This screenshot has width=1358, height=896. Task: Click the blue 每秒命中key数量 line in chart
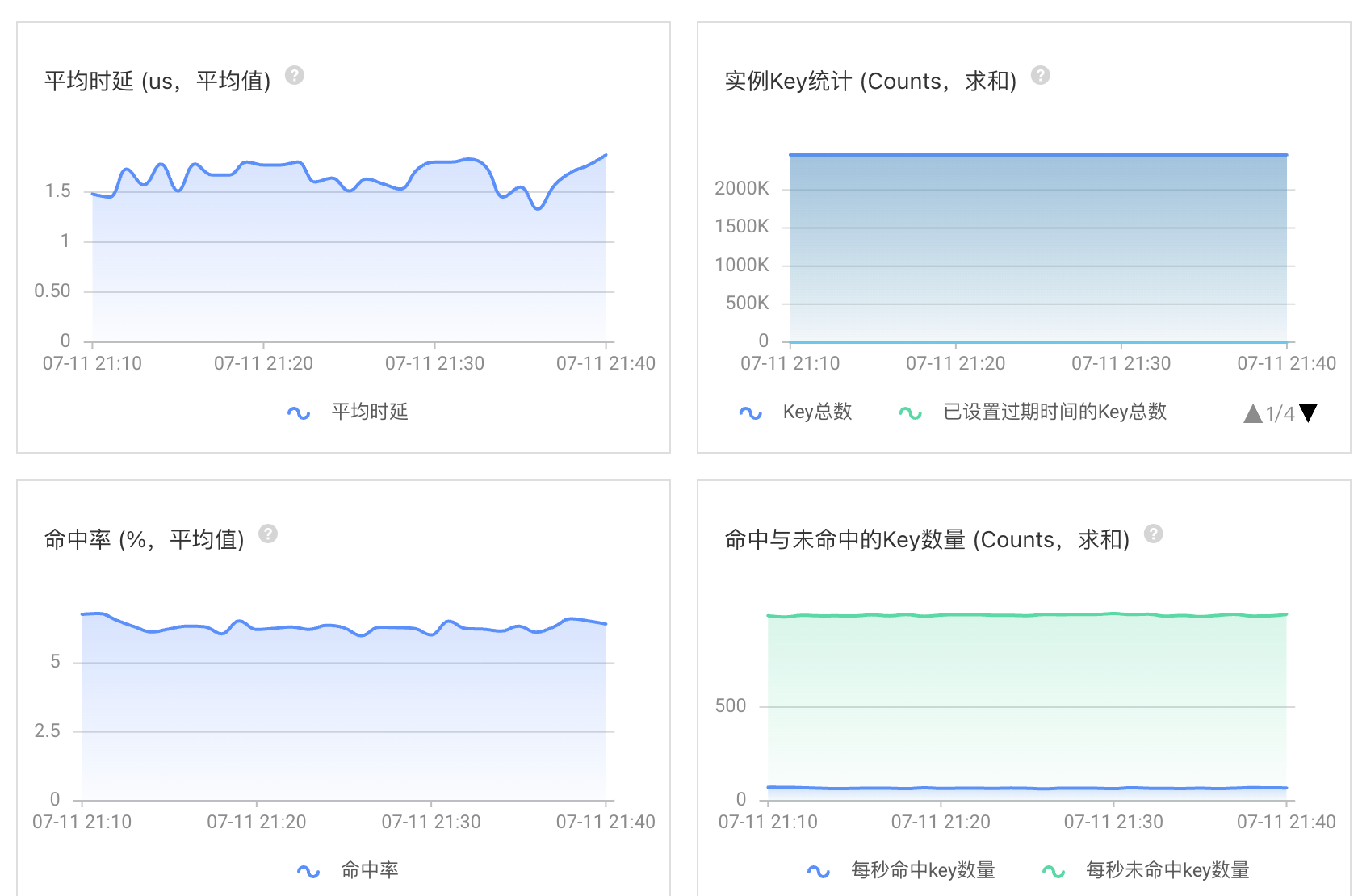pos(1027,788)
